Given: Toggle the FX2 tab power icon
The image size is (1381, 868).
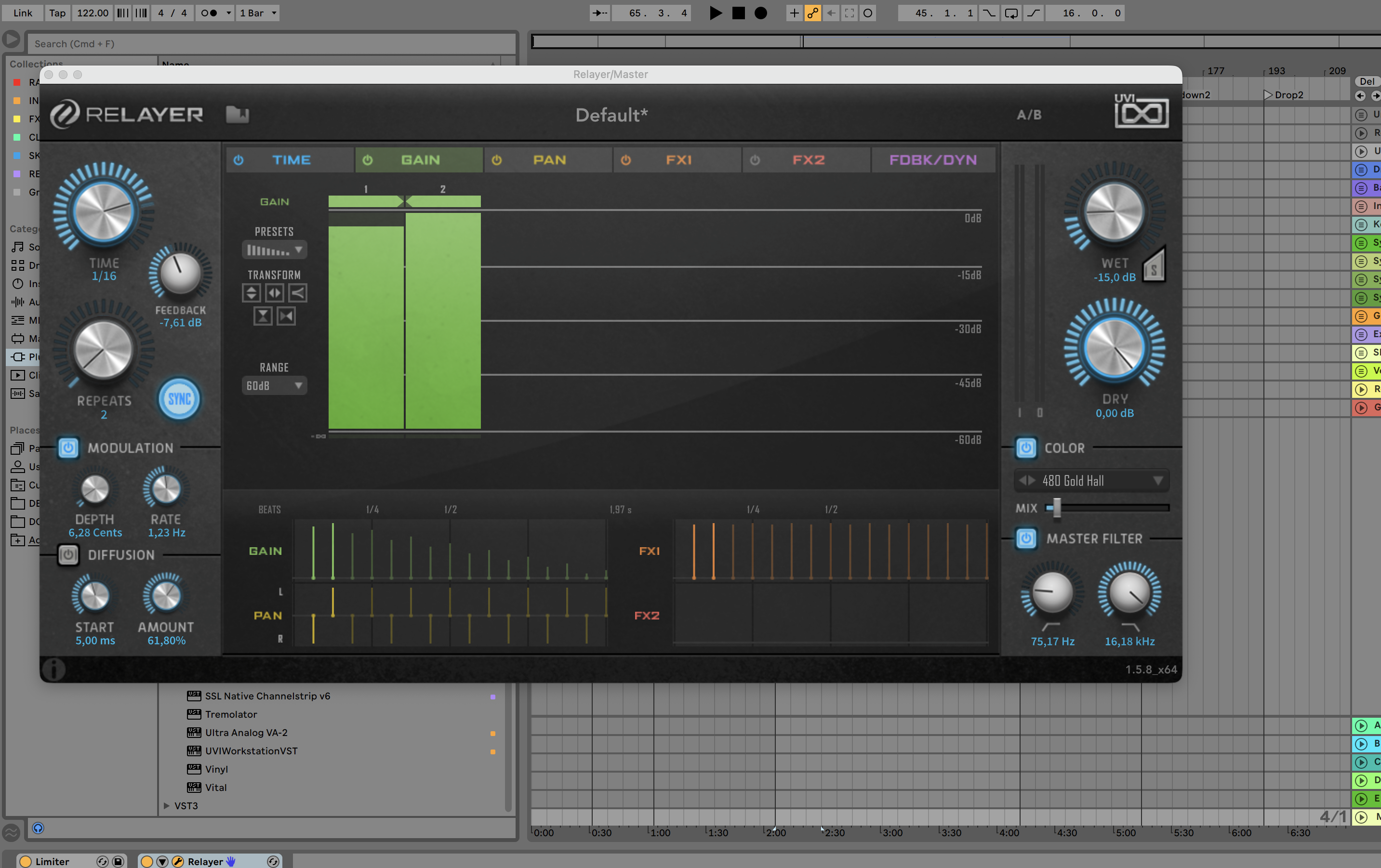Looking at the screenshot, I should coord(755,160).
